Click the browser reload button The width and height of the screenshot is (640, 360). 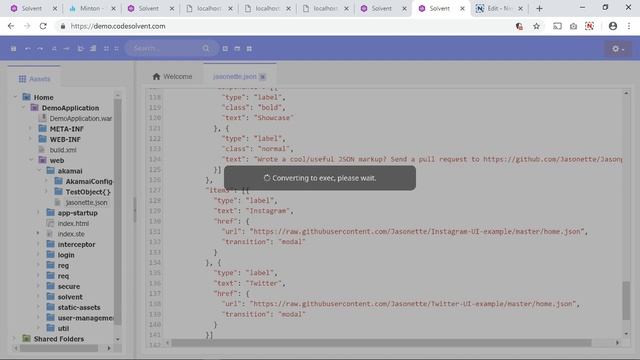click(x=43, y=26)
